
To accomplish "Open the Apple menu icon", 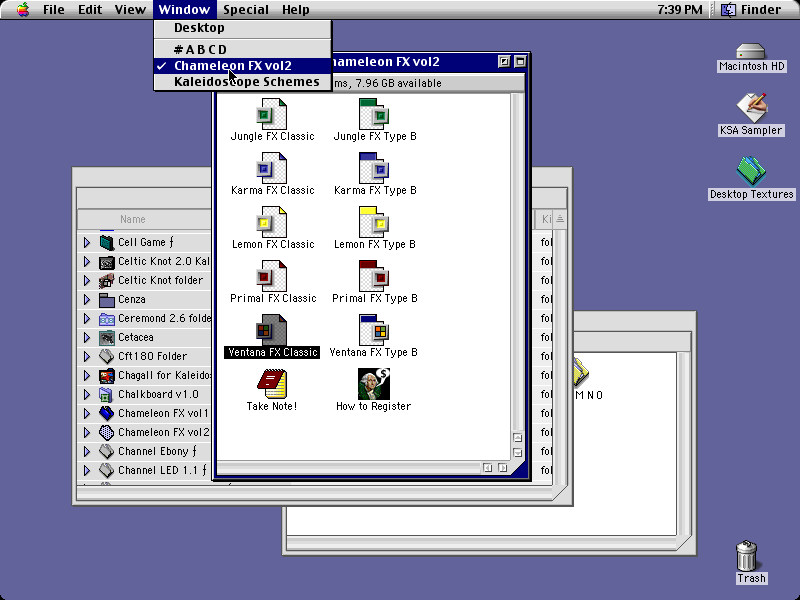I will 22,10.
